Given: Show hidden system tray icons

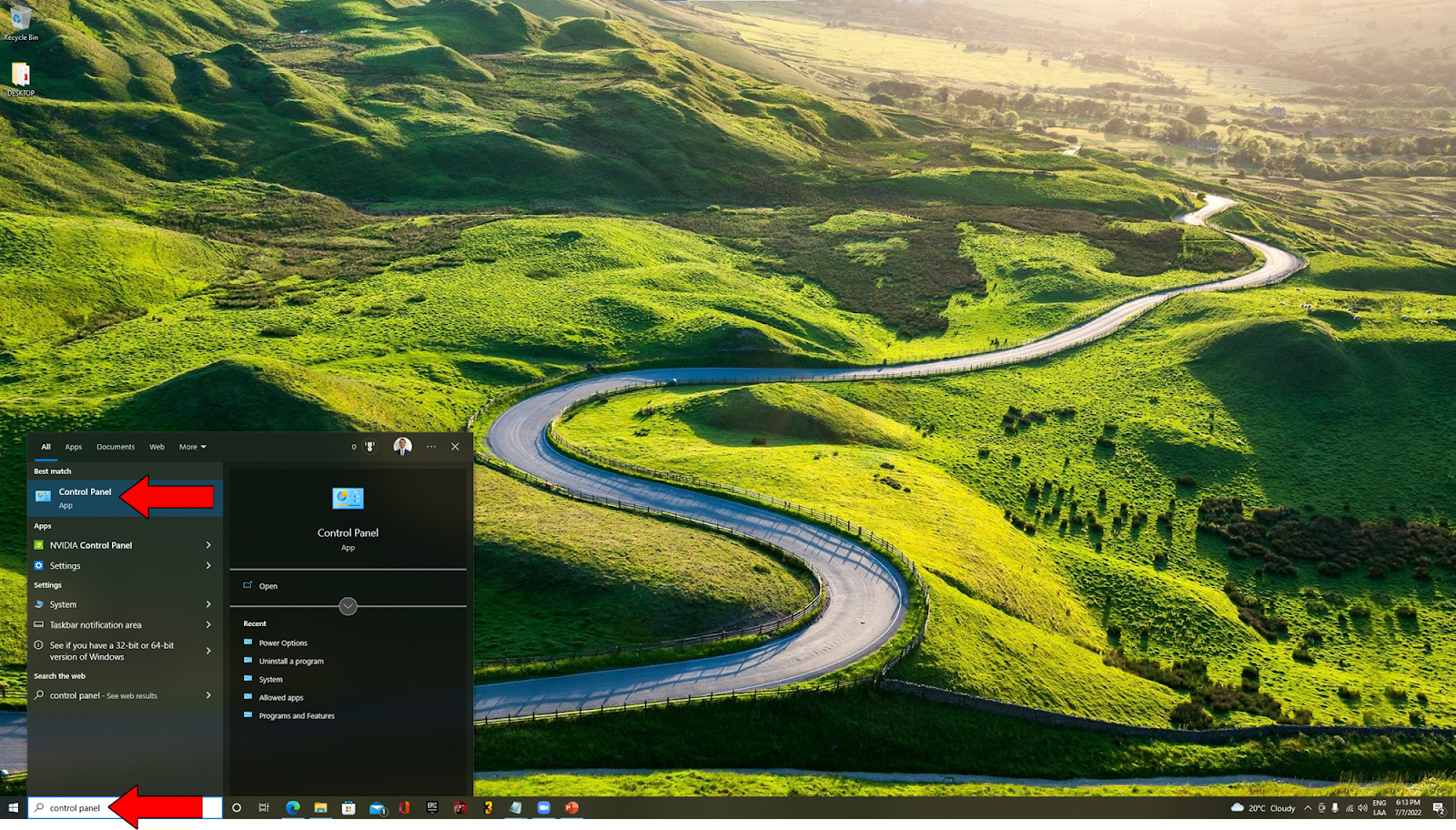Looking at the screenshot, I should [1309, 808].
